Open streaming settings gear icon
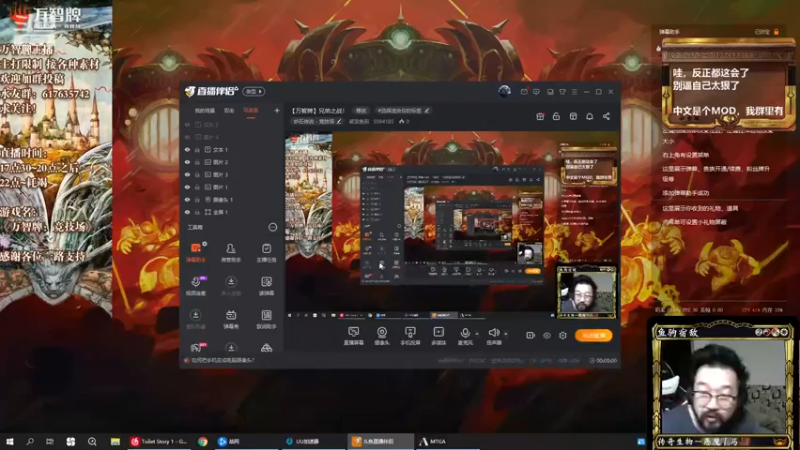800x450 pixels. point(563,335)
